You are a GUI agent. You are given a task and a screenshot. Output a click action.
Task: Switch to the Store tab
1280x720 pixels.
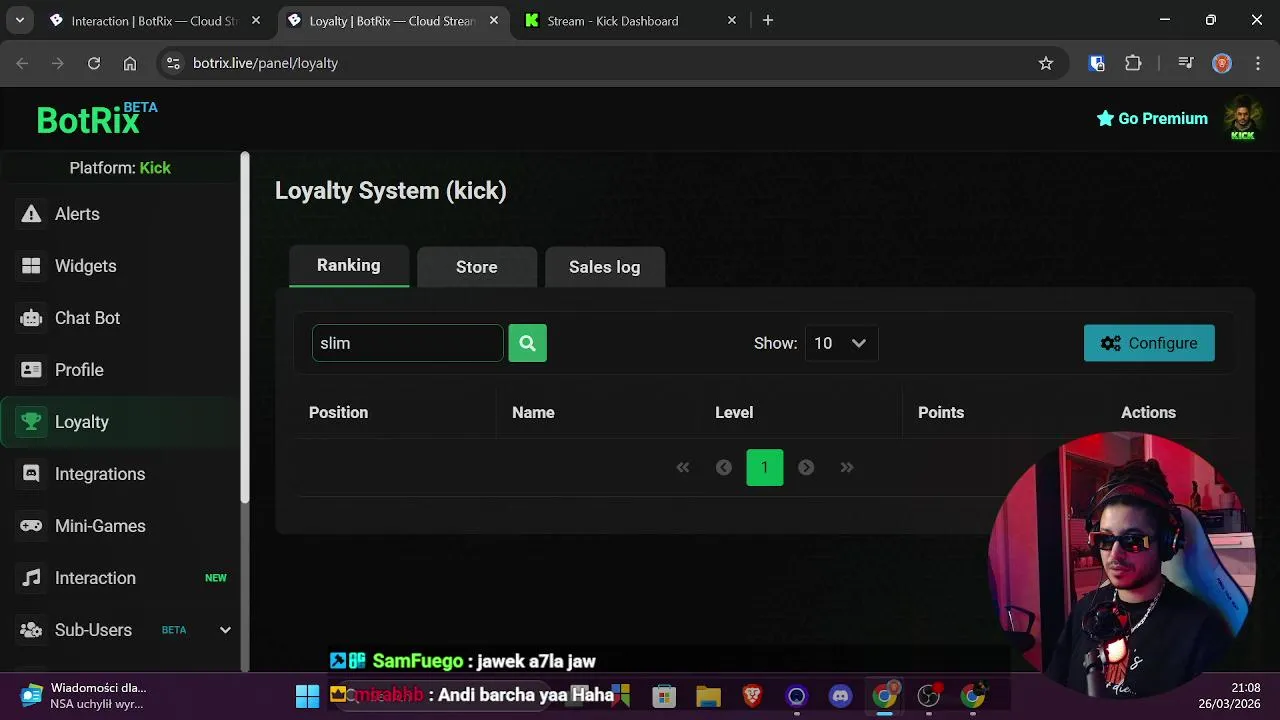click(477, 267)
